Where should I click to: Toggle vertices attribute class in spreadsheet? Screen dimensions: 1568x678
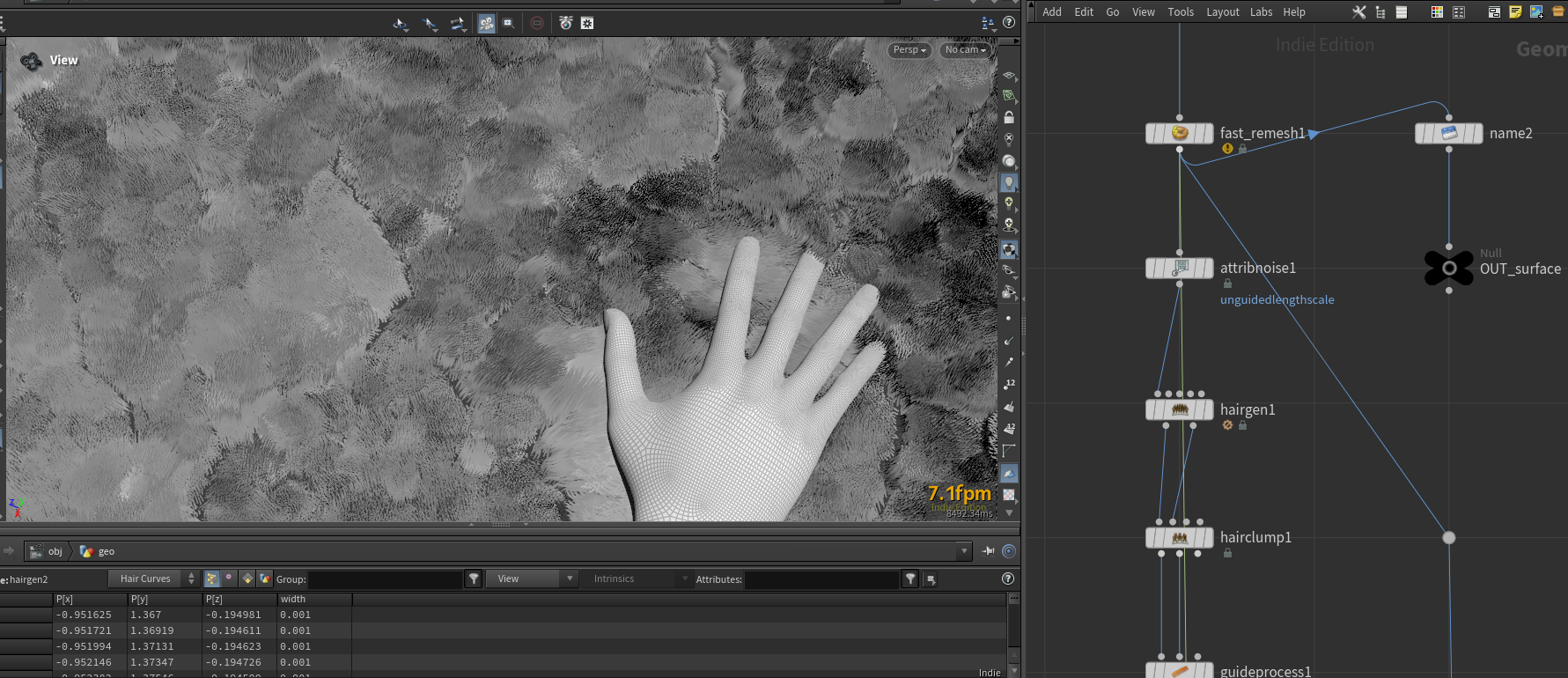(x=229, y=578)
